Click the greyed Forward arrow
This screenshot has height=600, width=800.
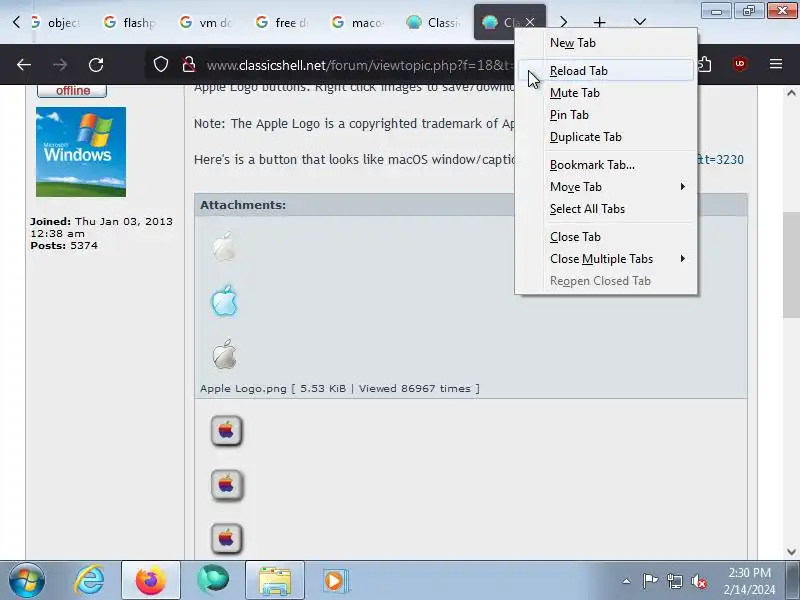pos(60,65)
